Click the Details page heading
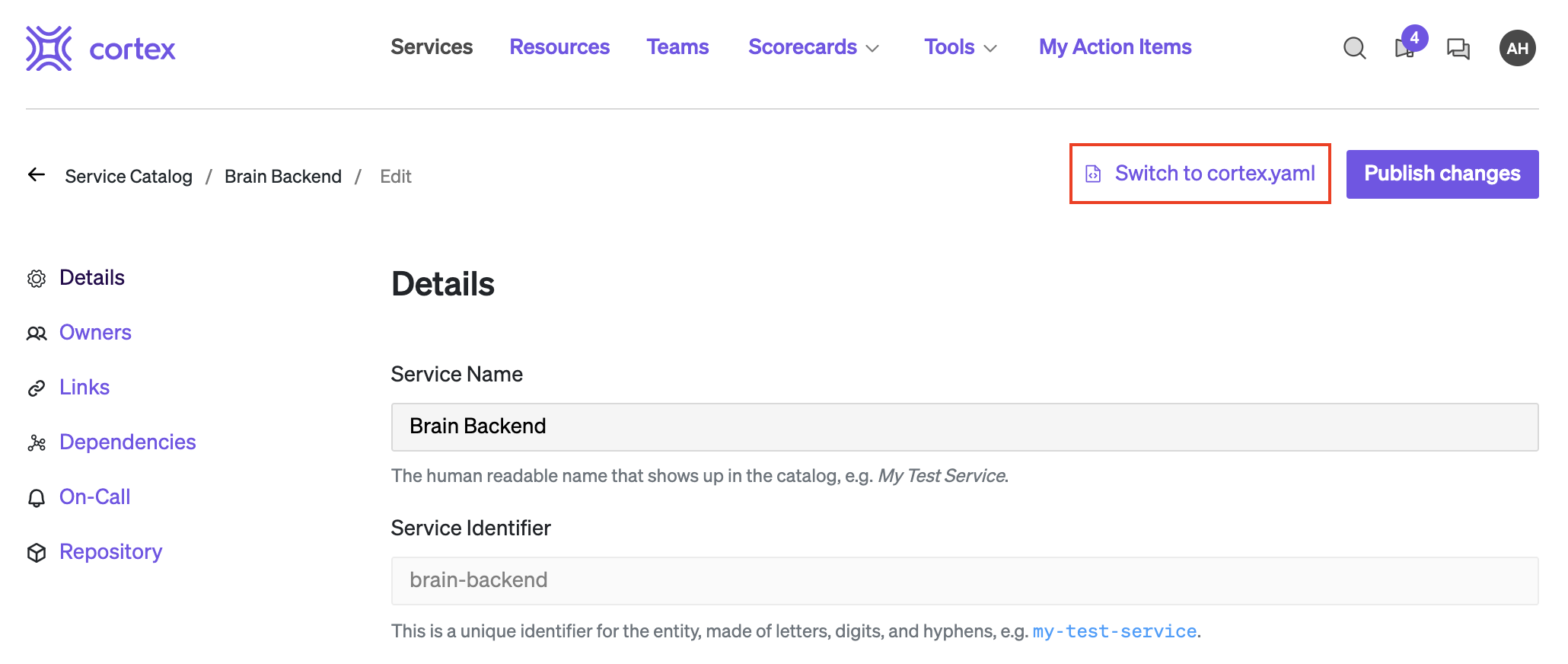 443,284
